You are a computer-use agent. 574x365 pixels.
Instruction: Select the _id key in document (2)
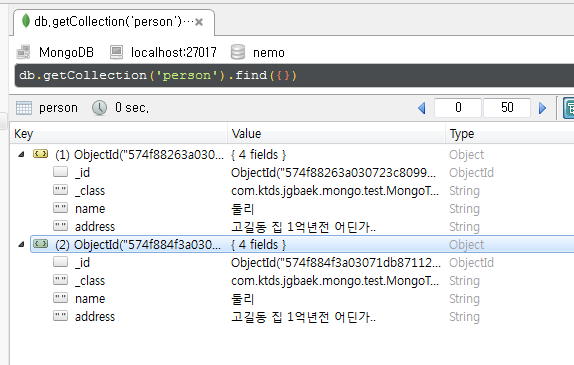point(82,262)
